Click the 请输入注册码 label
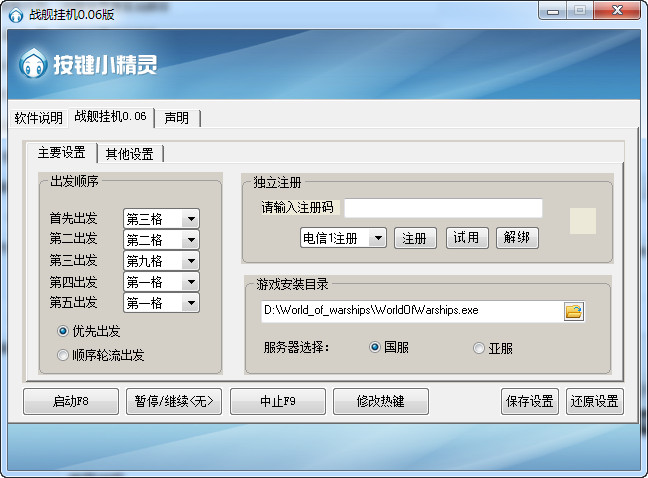Image resolution: width=648 pixels, height=478 pixels. 298,207
